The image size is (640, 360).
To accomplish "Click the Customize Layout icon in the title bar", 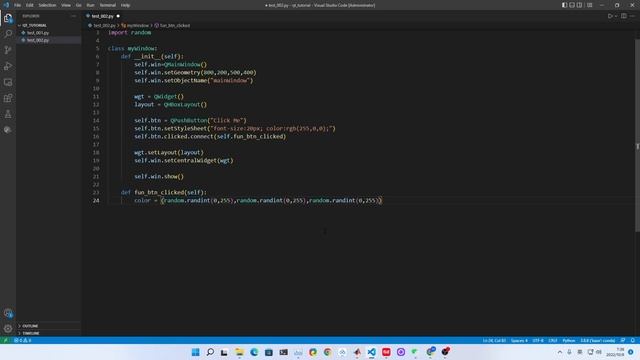I will pyautogui.click(x=589, y=5).
